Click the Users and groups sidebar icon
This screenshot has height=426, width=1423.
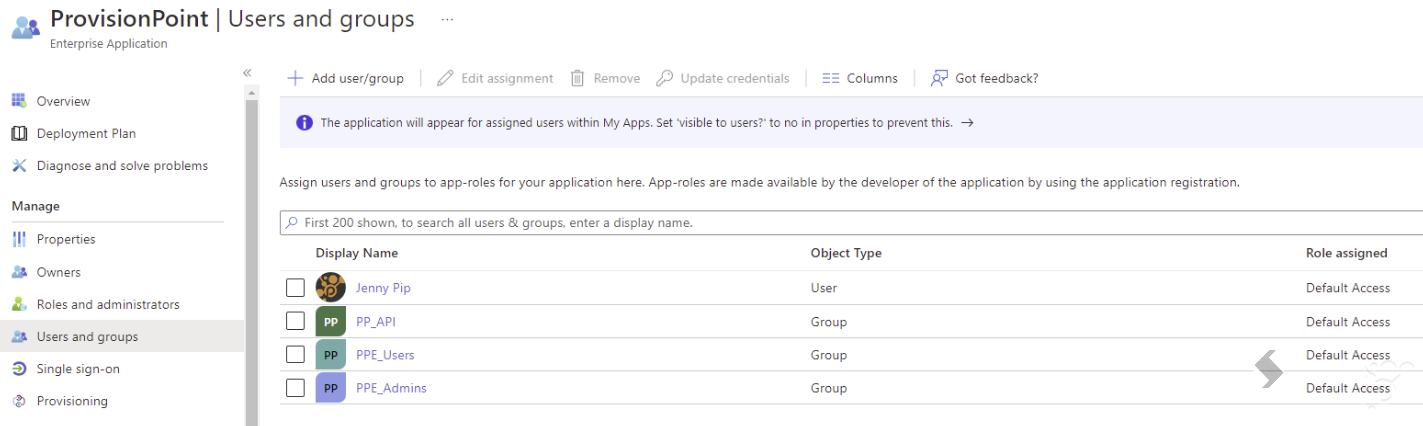pyautogui.click(x=18, y=336)
